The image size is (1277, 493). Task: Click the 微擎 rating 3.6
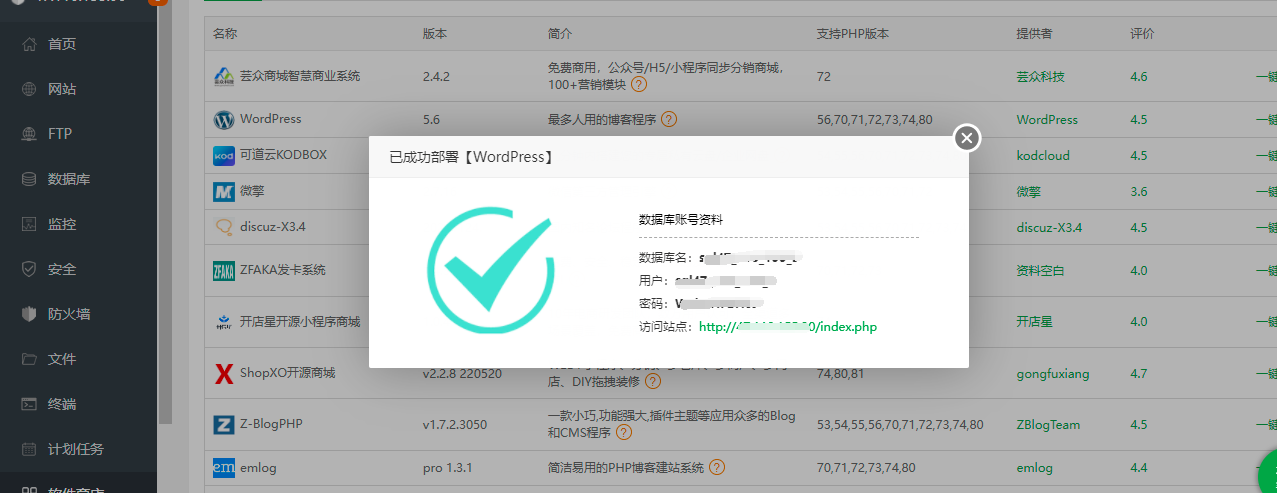click(x=1139, y=190)
